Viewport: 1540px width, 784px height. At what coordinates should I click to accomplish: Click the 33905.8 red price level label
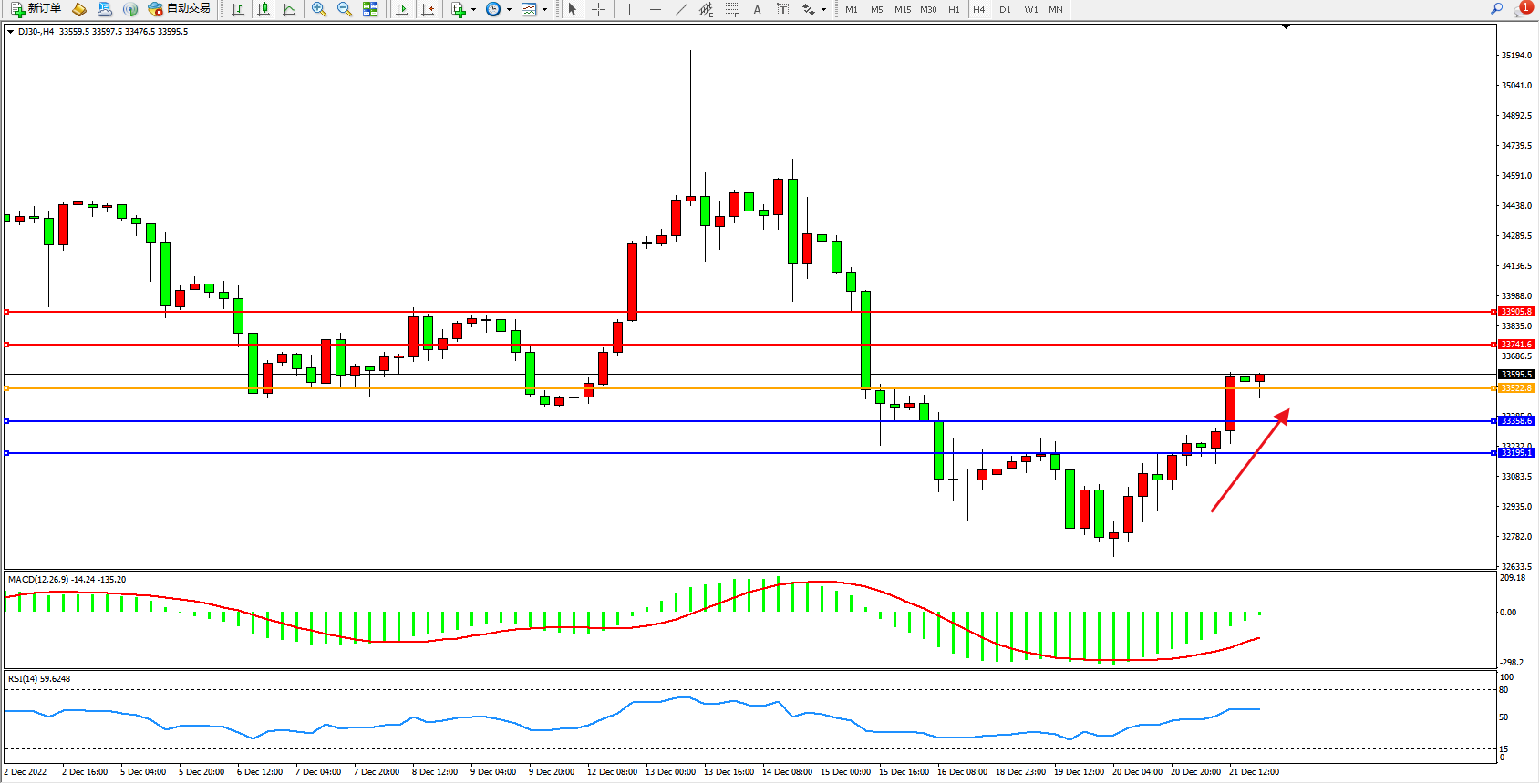tap(1516, 312)
